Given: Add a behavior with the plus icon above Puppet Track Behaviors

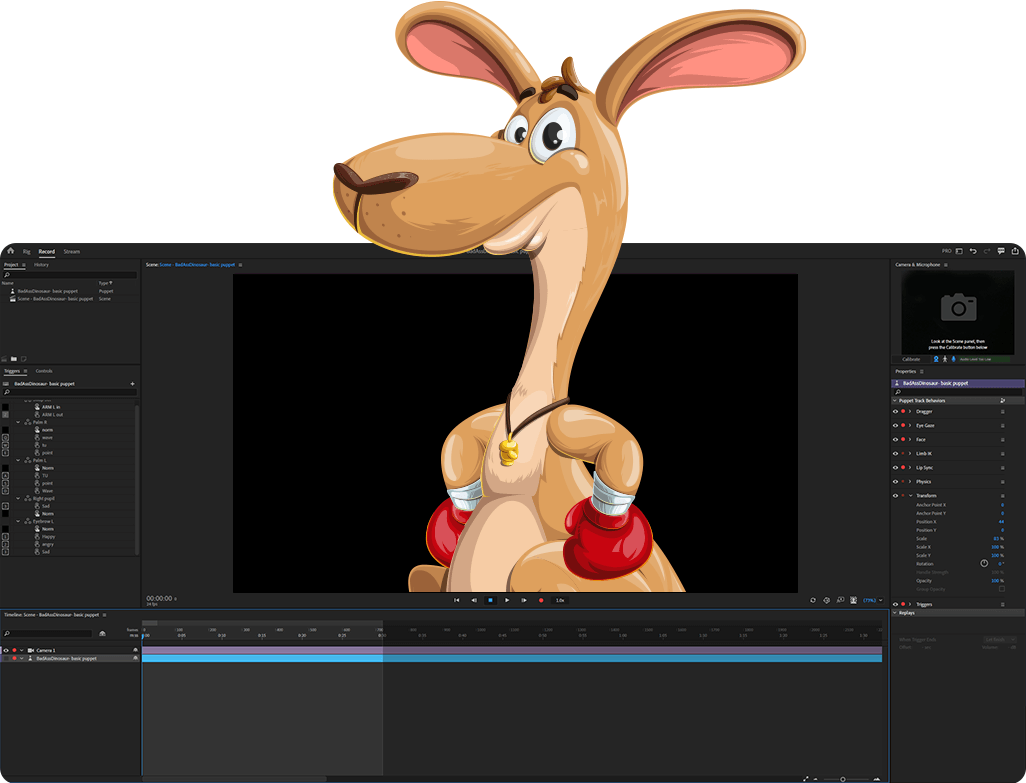Looking at the screenshot, I should (x=1003, y=400).
